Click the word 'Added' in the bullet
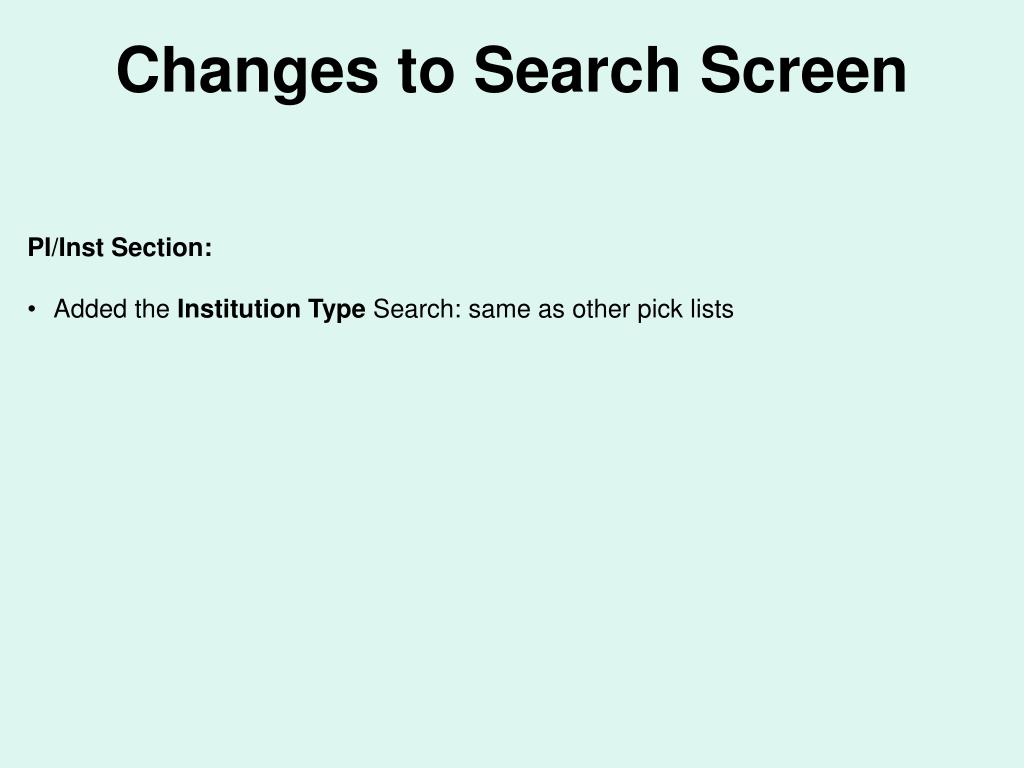Screen dimensions: 1024x768 coord(91,309)
